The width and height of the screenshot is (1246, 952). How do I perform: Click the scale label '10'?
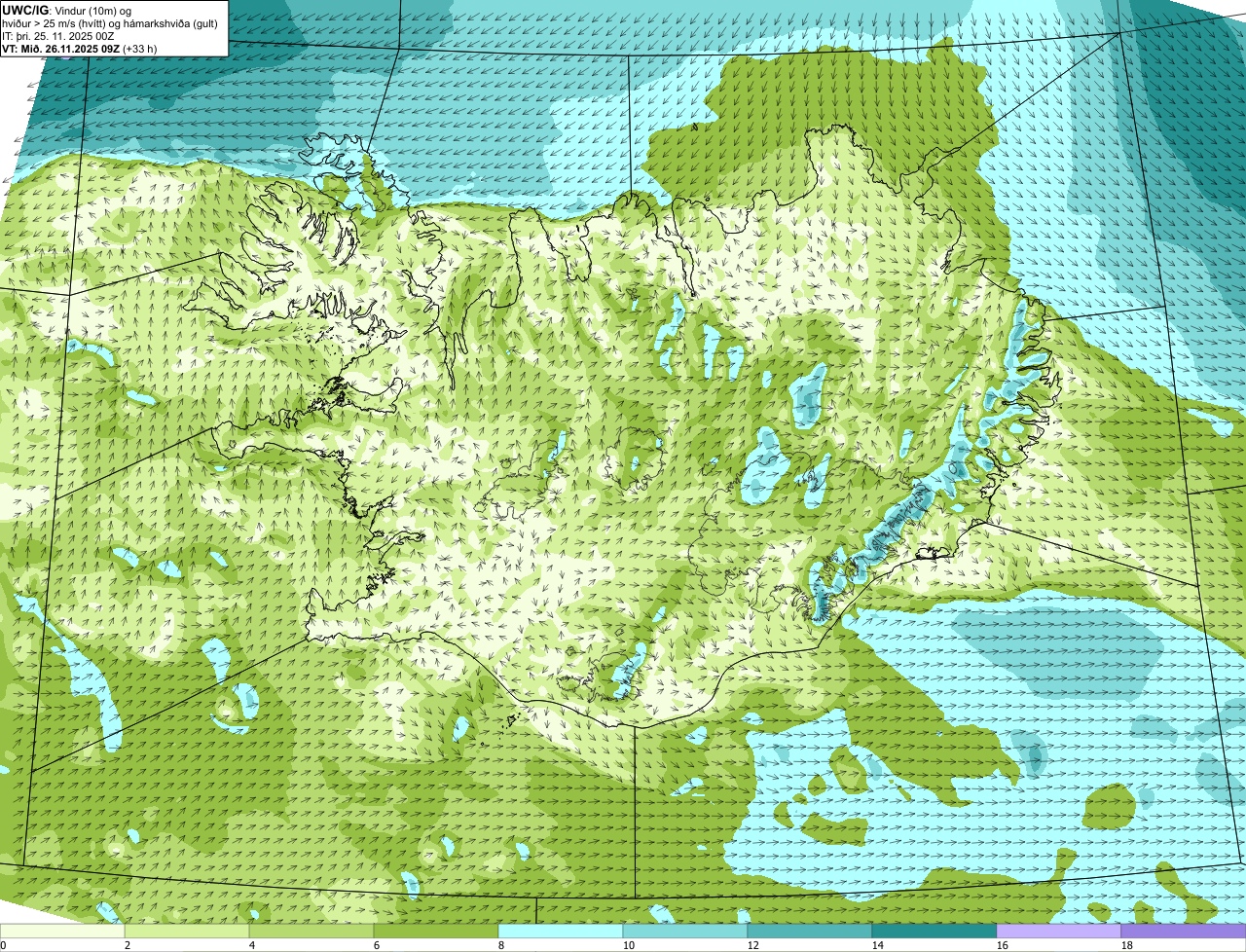click(x=629, y=945)
